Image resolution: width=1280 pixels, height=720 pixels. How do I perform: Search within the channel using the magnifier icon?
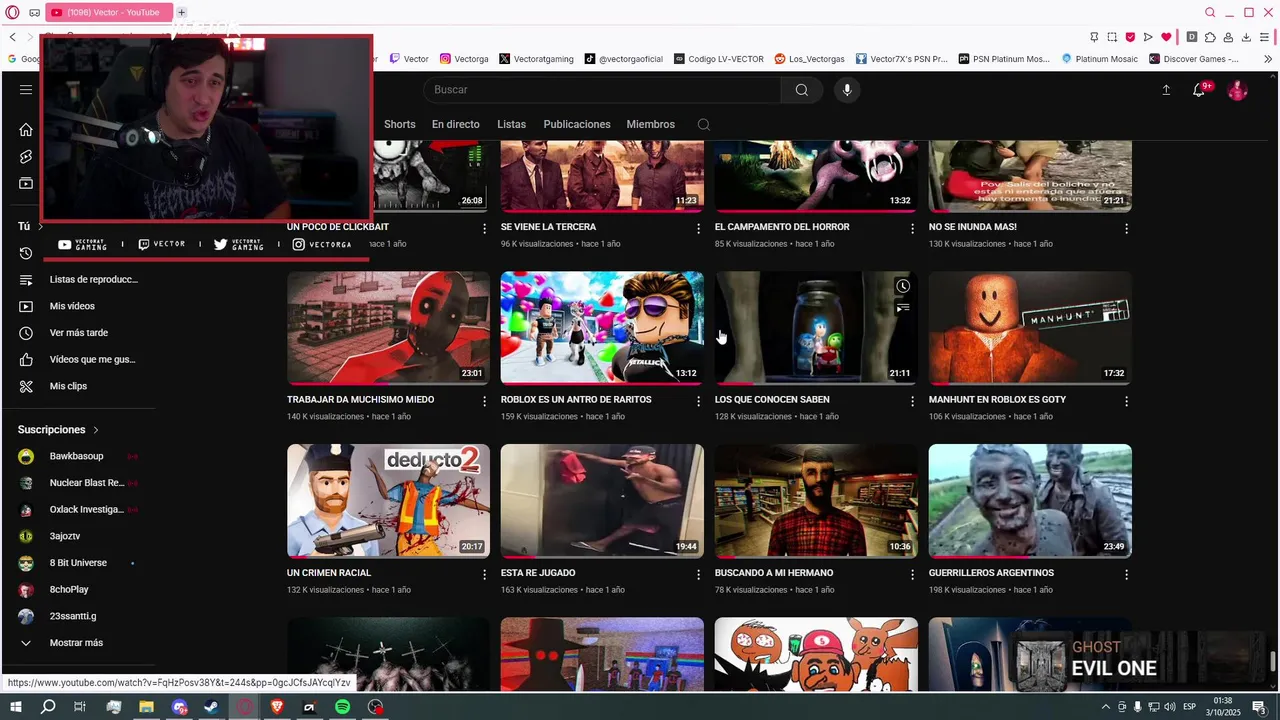[704, 125]
